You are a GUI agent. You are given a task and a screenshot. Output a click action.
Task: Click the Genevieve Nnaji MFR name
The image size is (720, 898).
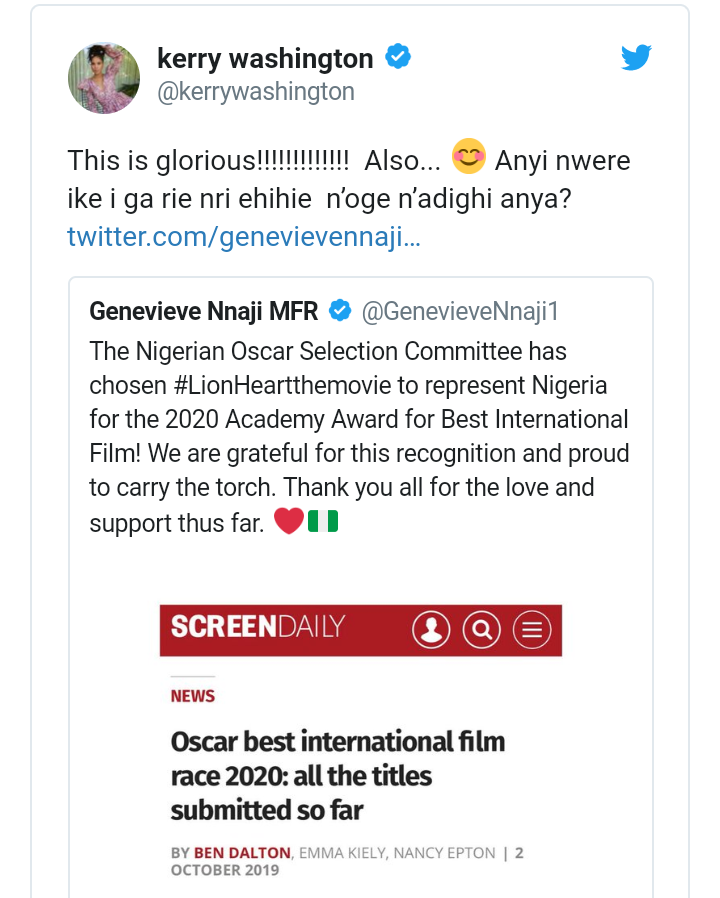[x=204, y=312]
